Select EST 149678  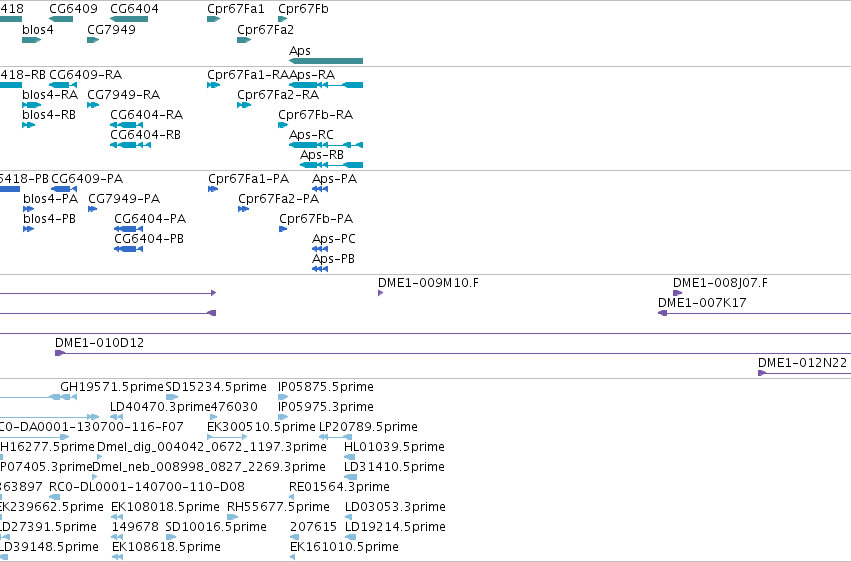point(118,538)
